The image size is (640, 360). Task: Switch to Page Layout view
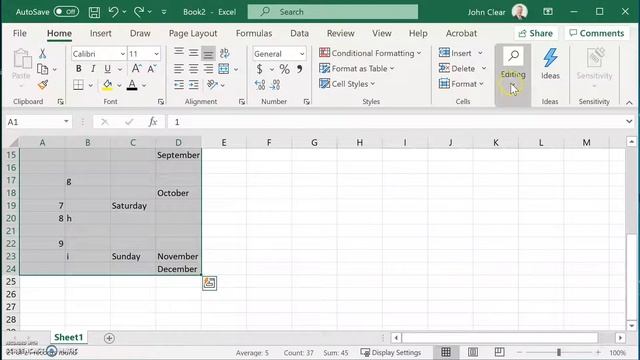coord(473,352)
